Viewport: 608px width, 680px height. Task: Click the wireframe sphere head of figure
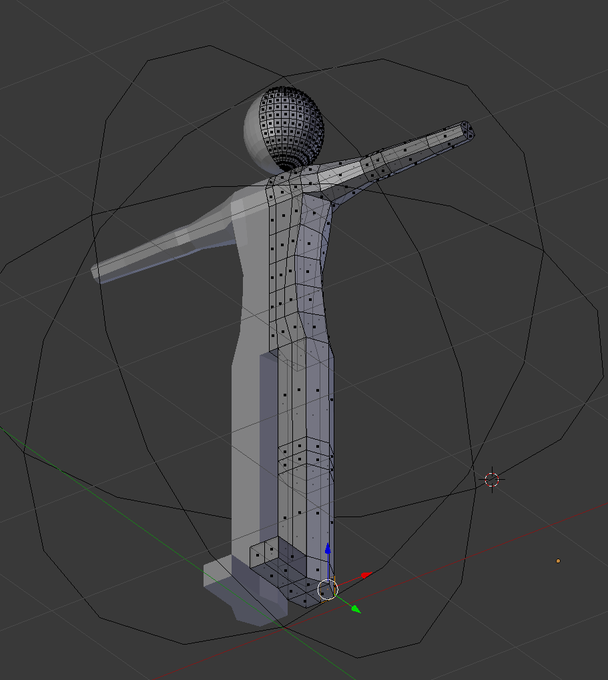coord(284,129)
